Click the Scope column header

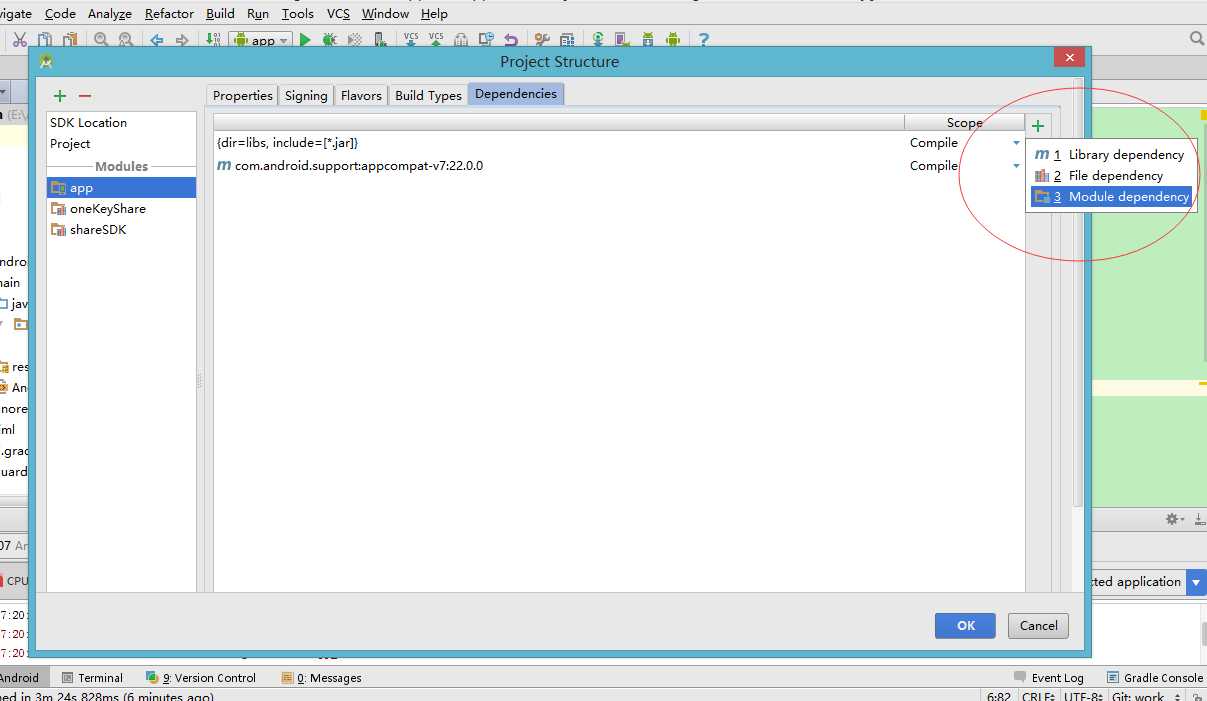point(964,123)
